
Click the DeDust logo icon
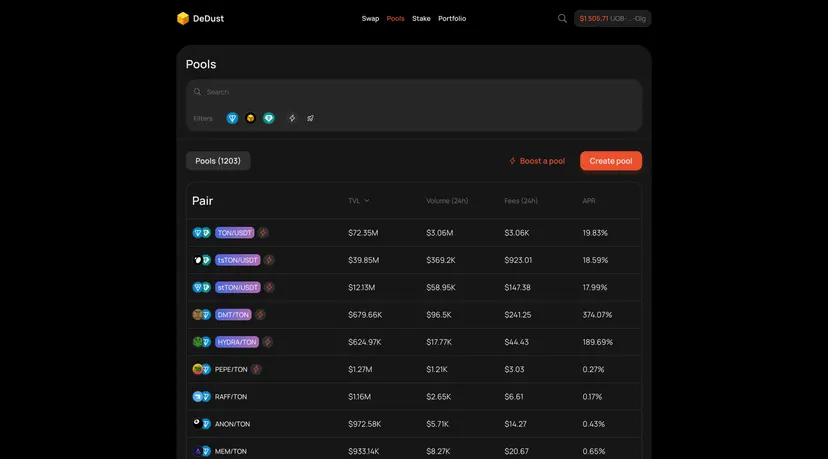coord(183,18)
